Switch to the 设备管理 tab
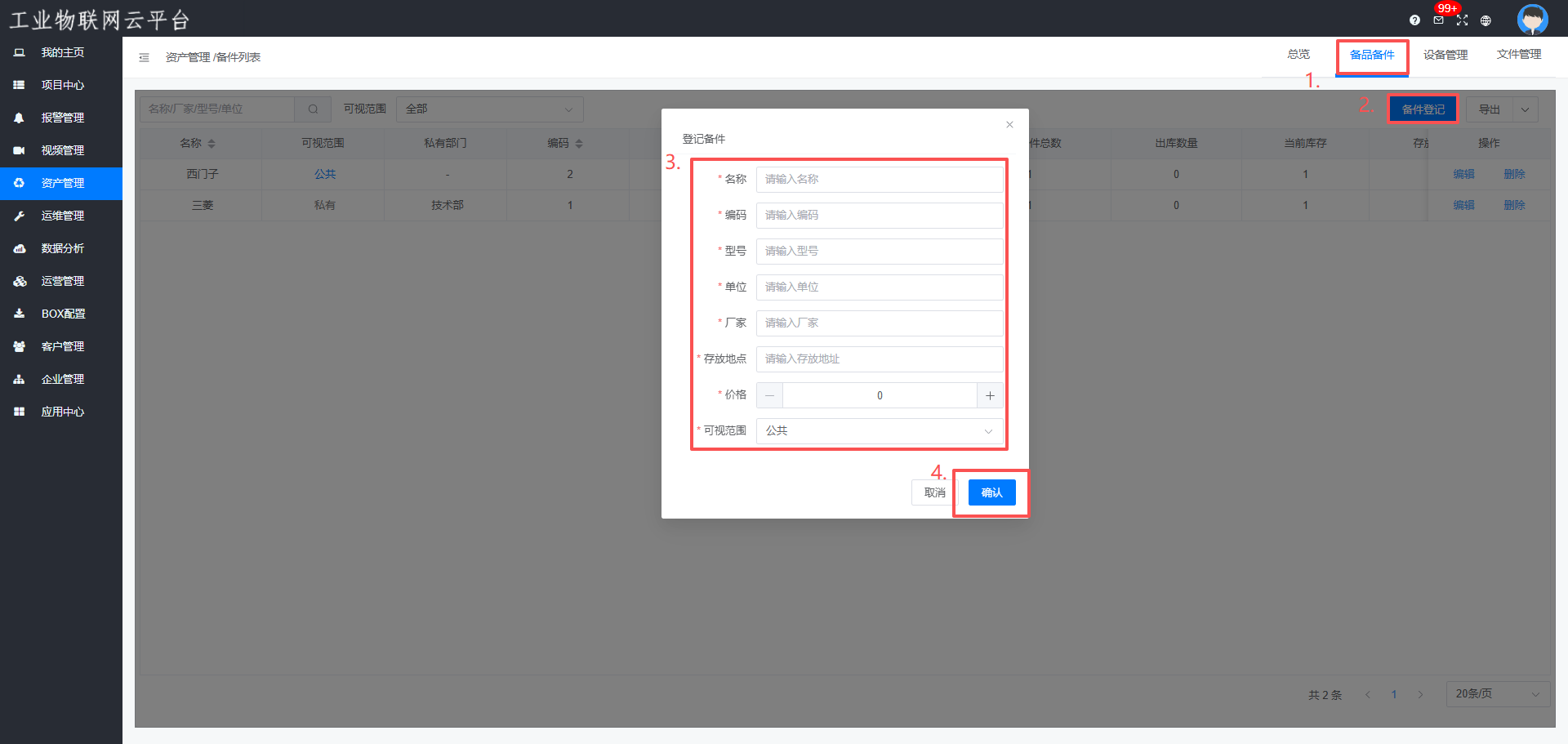The image size is (1568, 744). coord(1445,55)
